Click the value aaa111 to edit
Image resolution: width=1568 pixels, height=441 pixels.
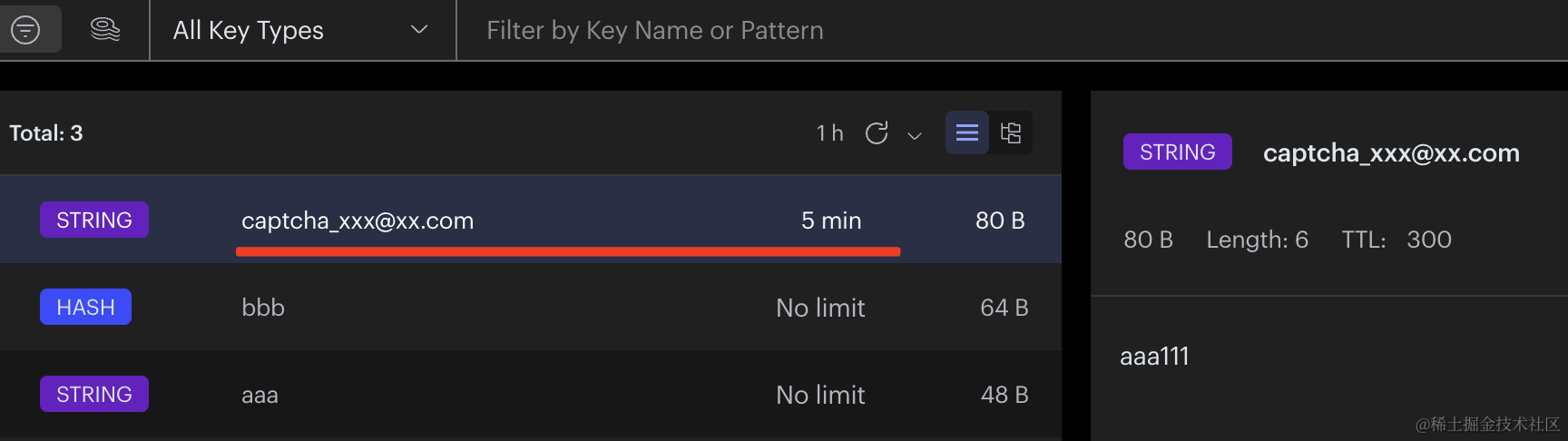point(1154,356)
